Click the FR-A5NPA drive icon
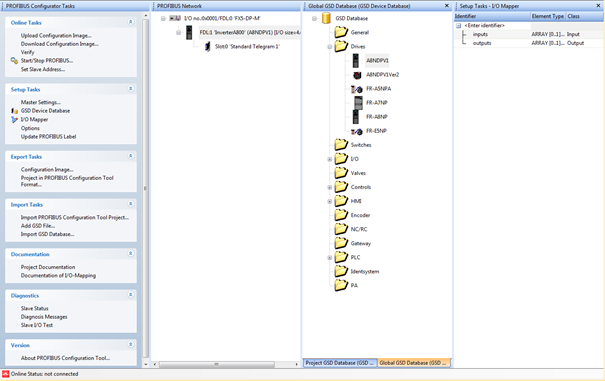605x381 pixels. (357, 89)
